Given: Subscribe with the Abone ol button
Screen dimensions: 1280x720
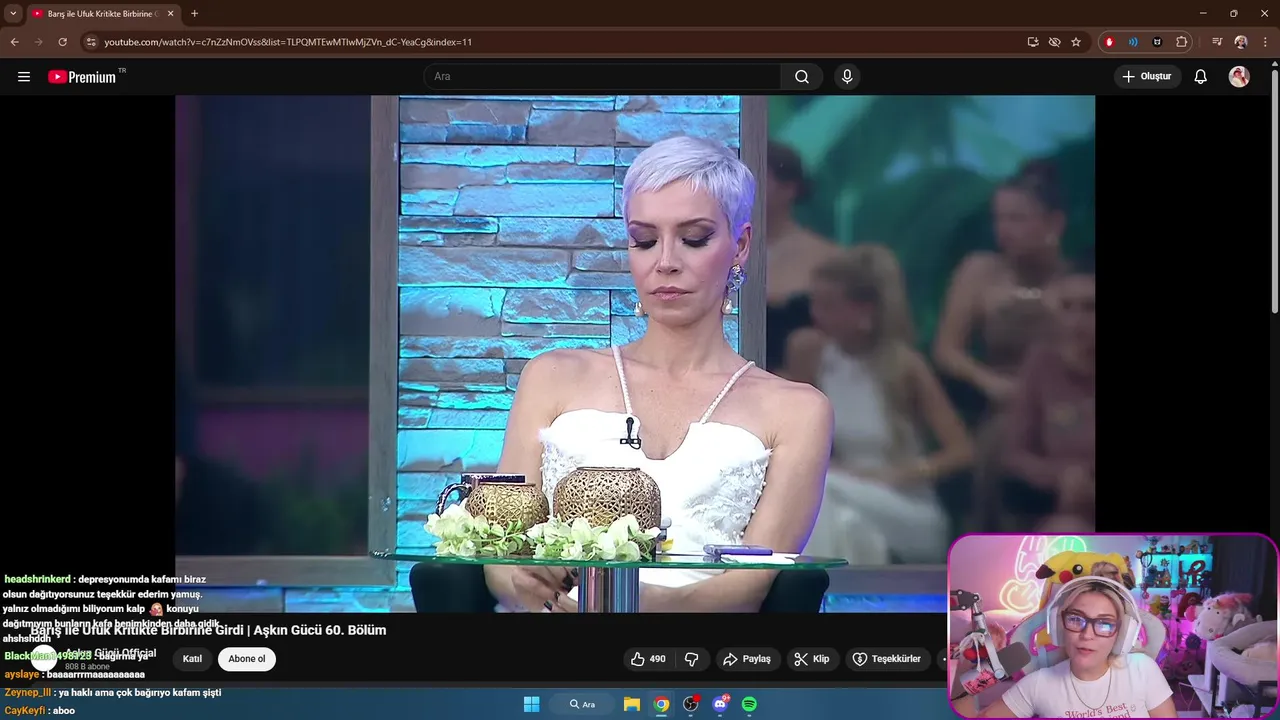Looking at the screenshot, I should point(247,659).
